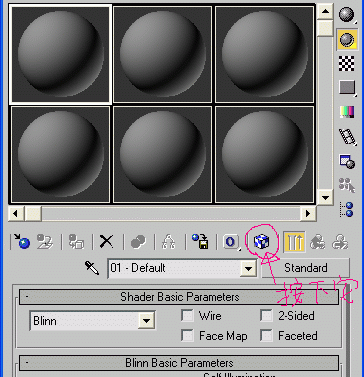Select the top-middle sample sphere slot

(x=162, y=54)
